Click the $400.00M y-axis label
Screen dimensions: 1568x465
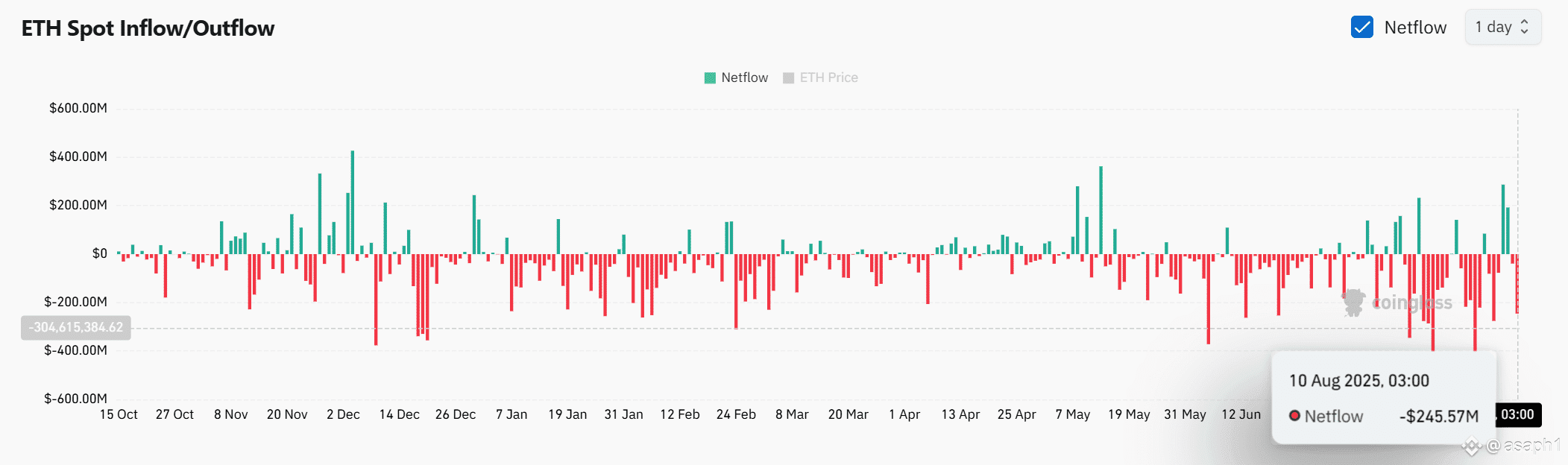pos(78,156)
